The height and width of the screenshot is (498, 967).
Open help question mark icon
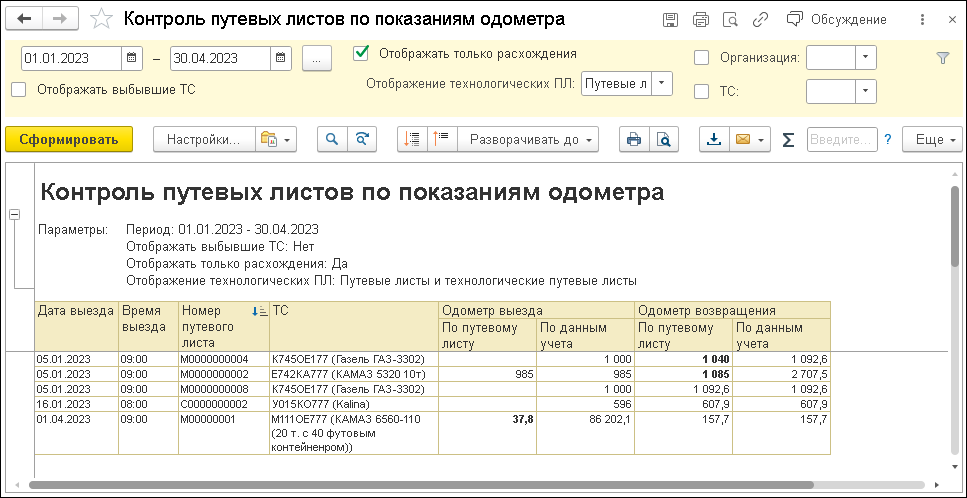tap(888, 139)
